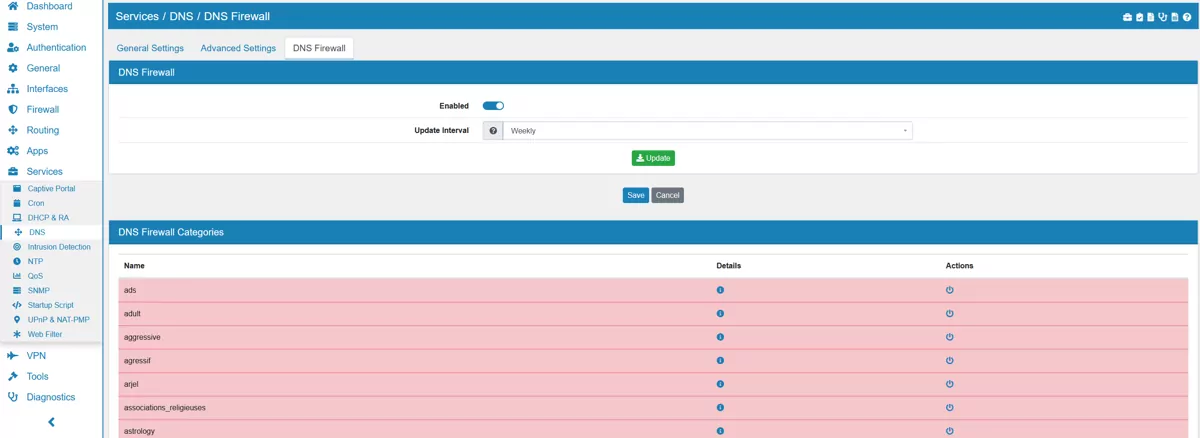The image size is (1200, 438).
Task: View details info icon for astrology category
Action: pyautogui.click(x=720, y=431)
